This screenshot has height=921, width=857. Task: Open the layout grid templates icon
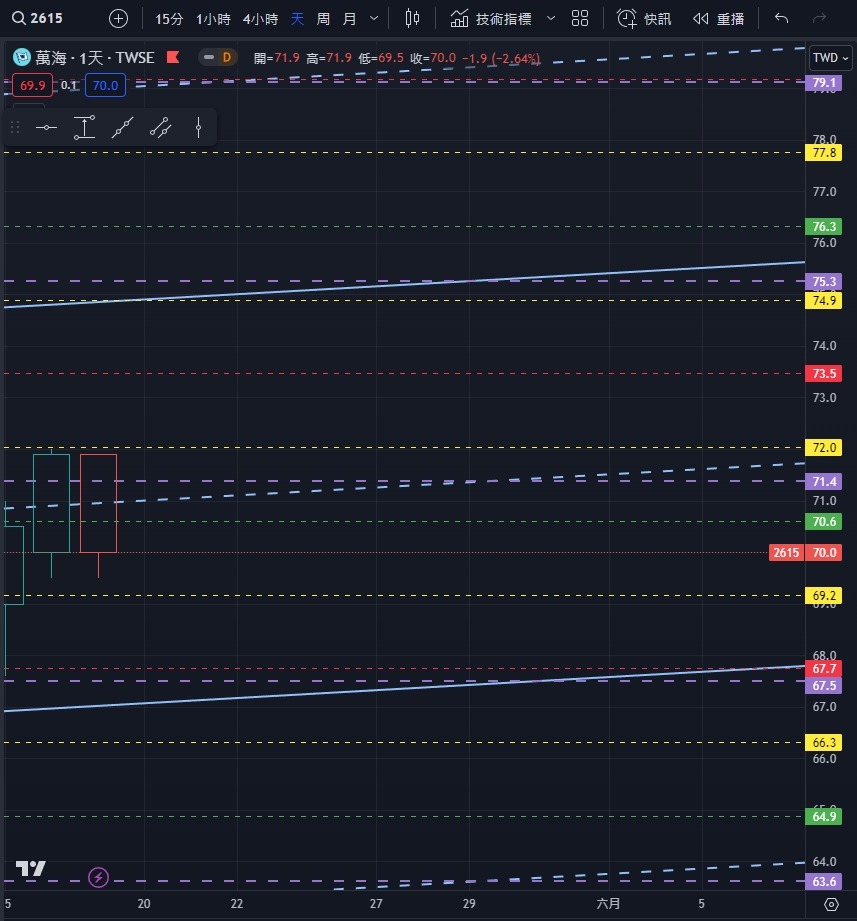coord(580,19)
